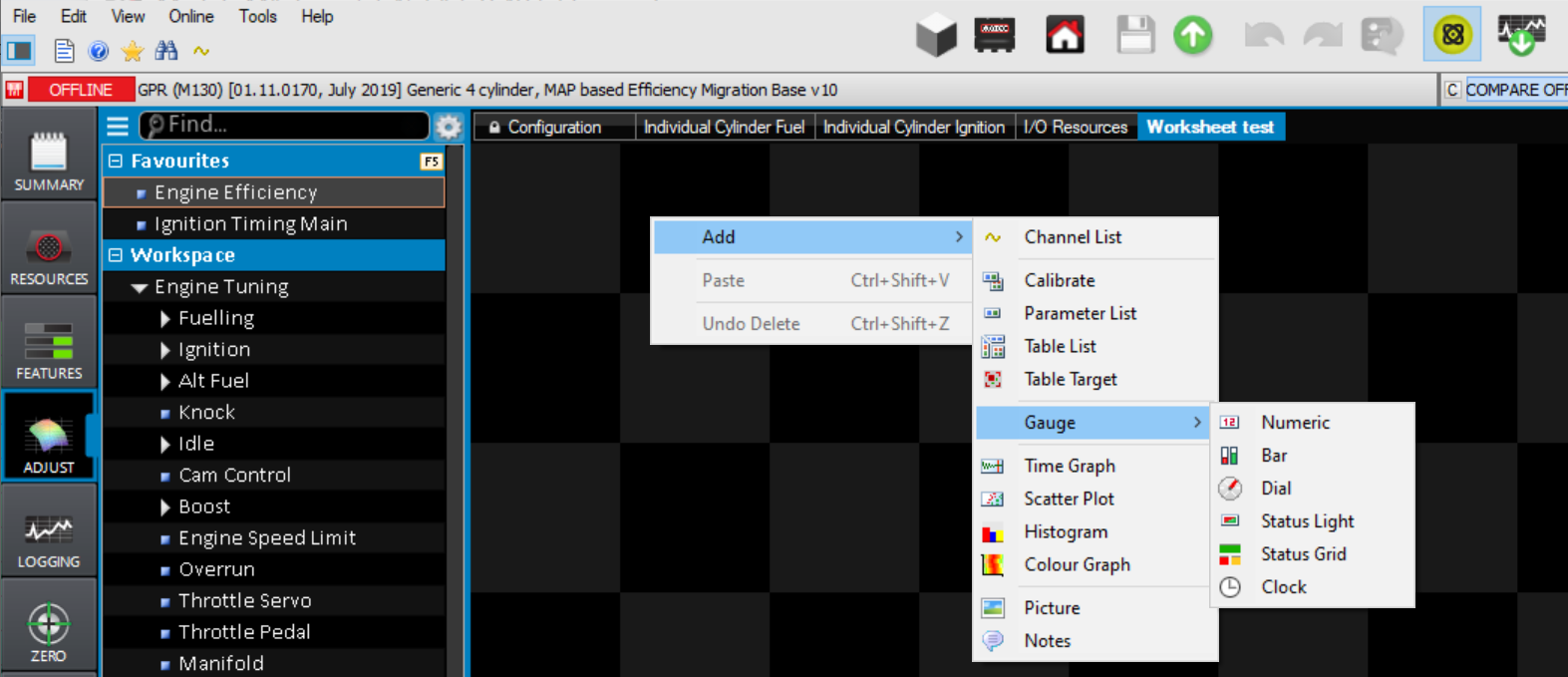The width and height of the screenshot is (1568, 677).
Task: Click the home icon in the toolbar
Action: (1064, 36)
